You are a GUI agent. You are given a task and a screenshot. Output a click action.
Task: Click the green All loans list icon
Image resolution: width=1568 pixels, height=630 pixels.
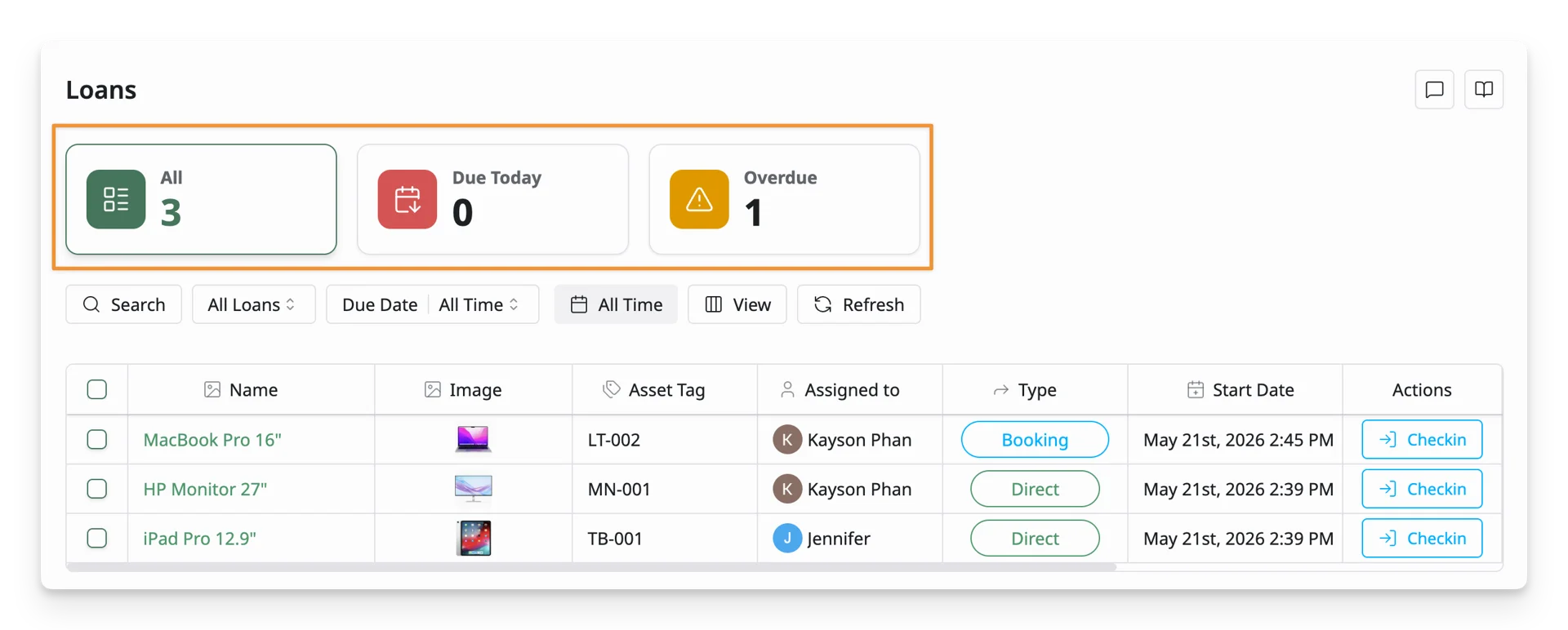click(116, 199)
